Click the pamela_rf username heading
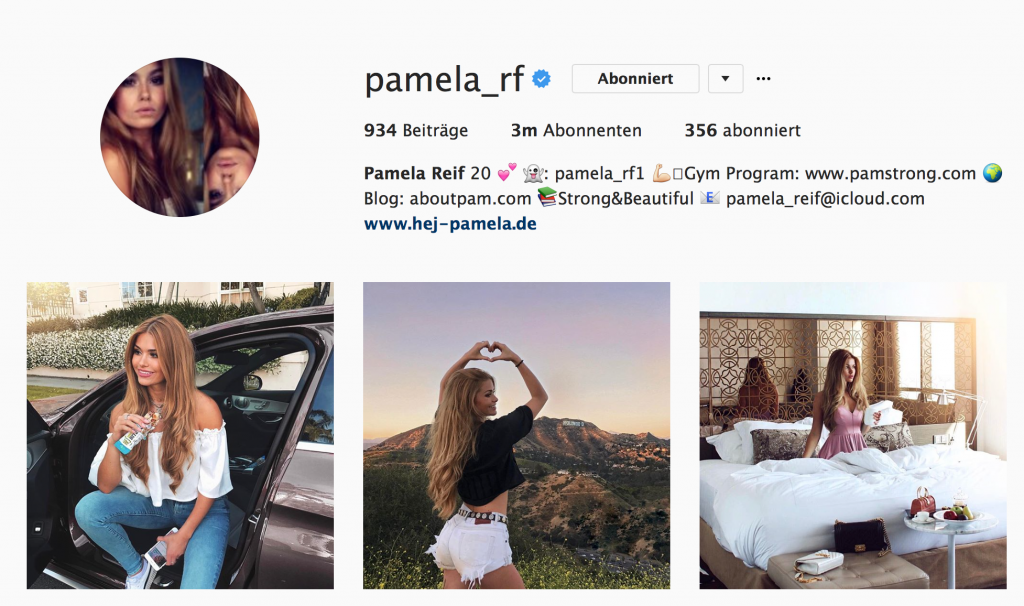This screenshot has width=1024, height=606. (444, 80)
